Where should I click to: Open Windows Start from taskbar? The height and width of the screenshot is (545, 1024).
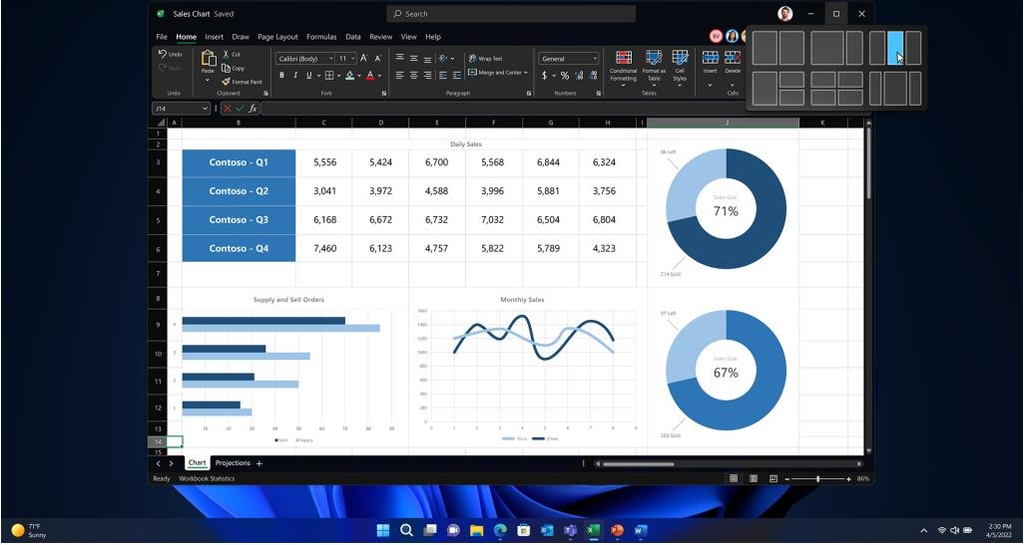click(x=383, y=530)
